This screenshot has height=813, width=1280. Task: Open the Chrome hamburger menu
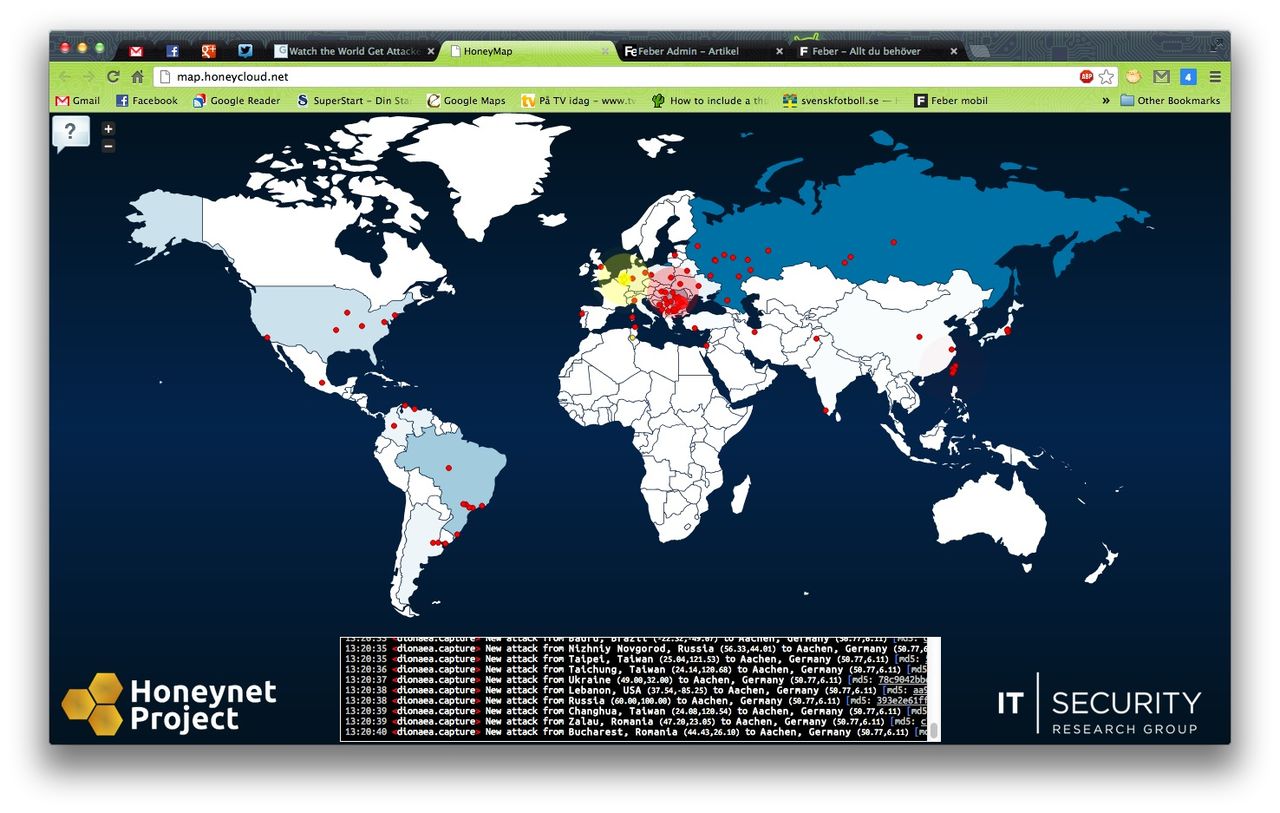1215,76
